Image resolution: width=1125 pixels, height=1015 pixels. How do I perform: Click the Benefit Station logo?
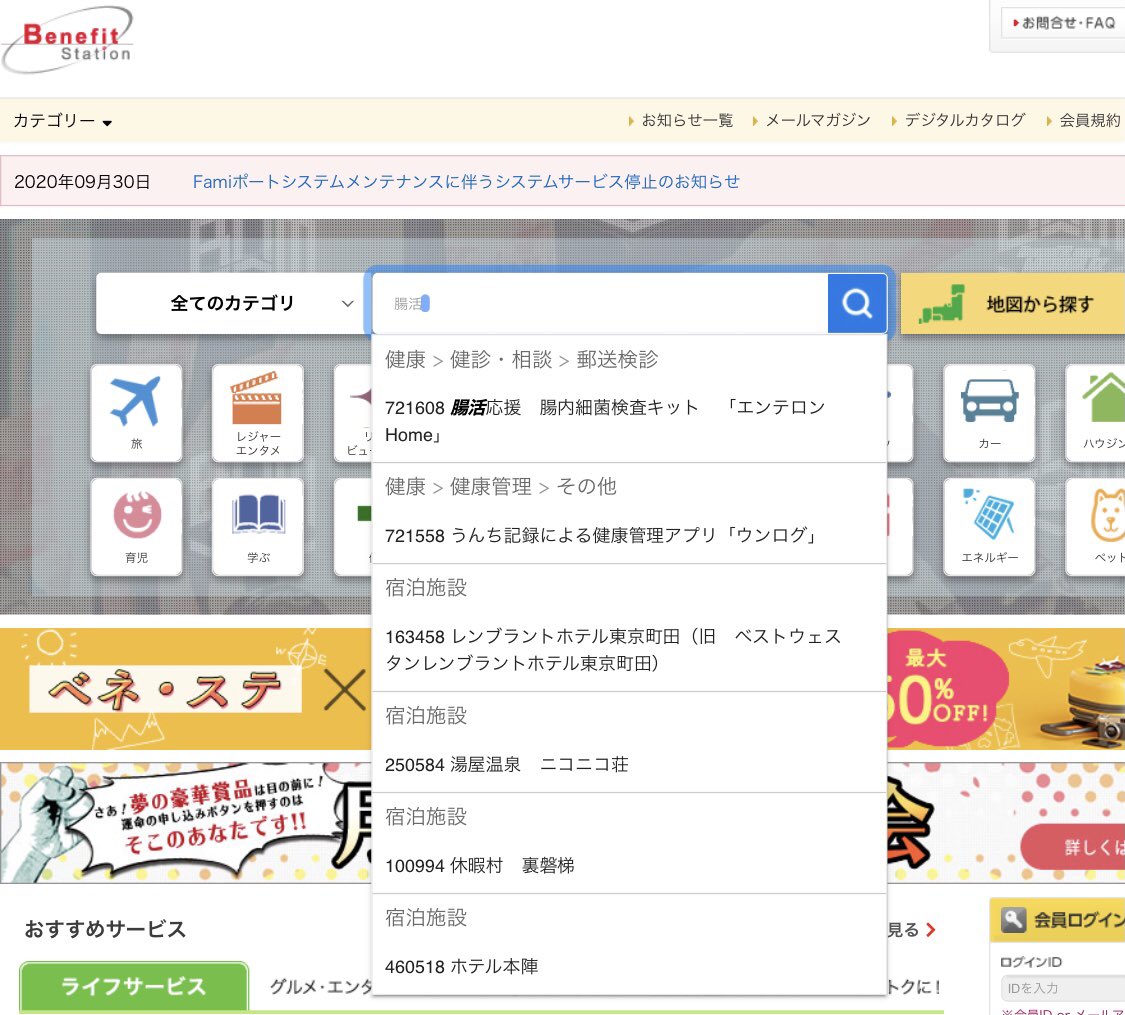(x=67, y=39)
